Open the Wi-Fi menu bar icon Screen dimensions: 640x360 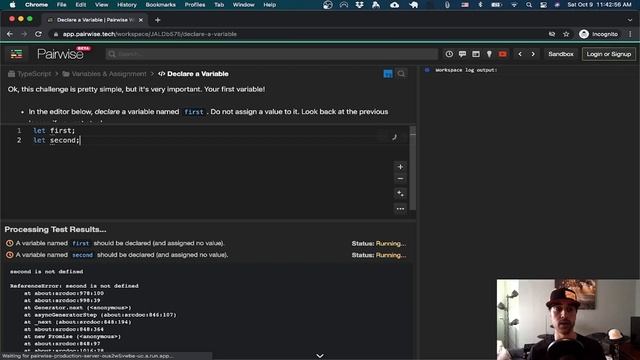[x=514, y=4]
